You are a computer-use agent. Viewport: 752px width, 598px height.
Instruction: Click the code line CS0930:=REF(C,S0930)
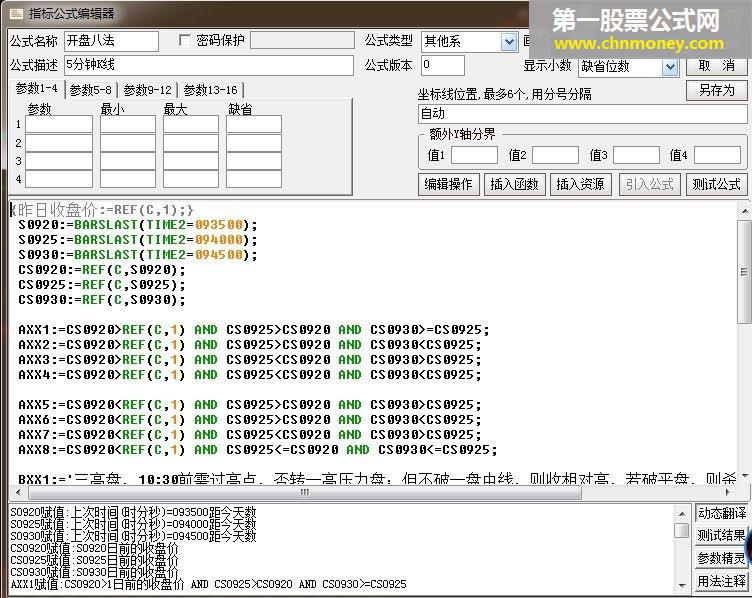pos(102,300)
